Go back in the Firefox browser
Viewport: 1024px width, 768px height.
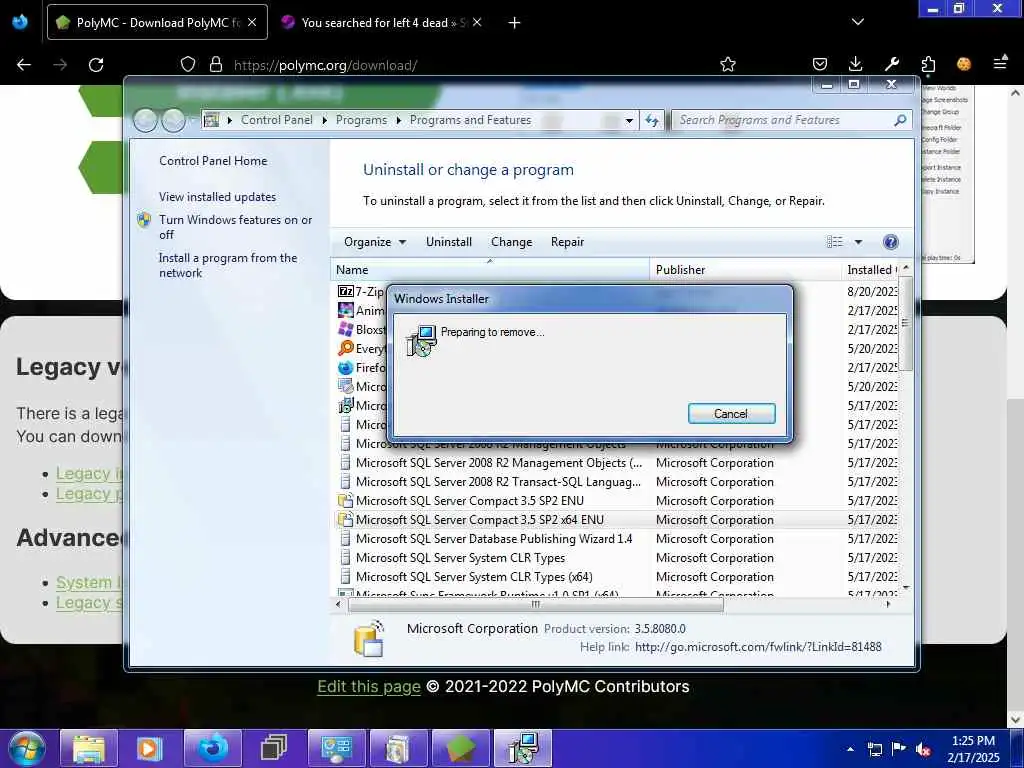coord(24,65)
